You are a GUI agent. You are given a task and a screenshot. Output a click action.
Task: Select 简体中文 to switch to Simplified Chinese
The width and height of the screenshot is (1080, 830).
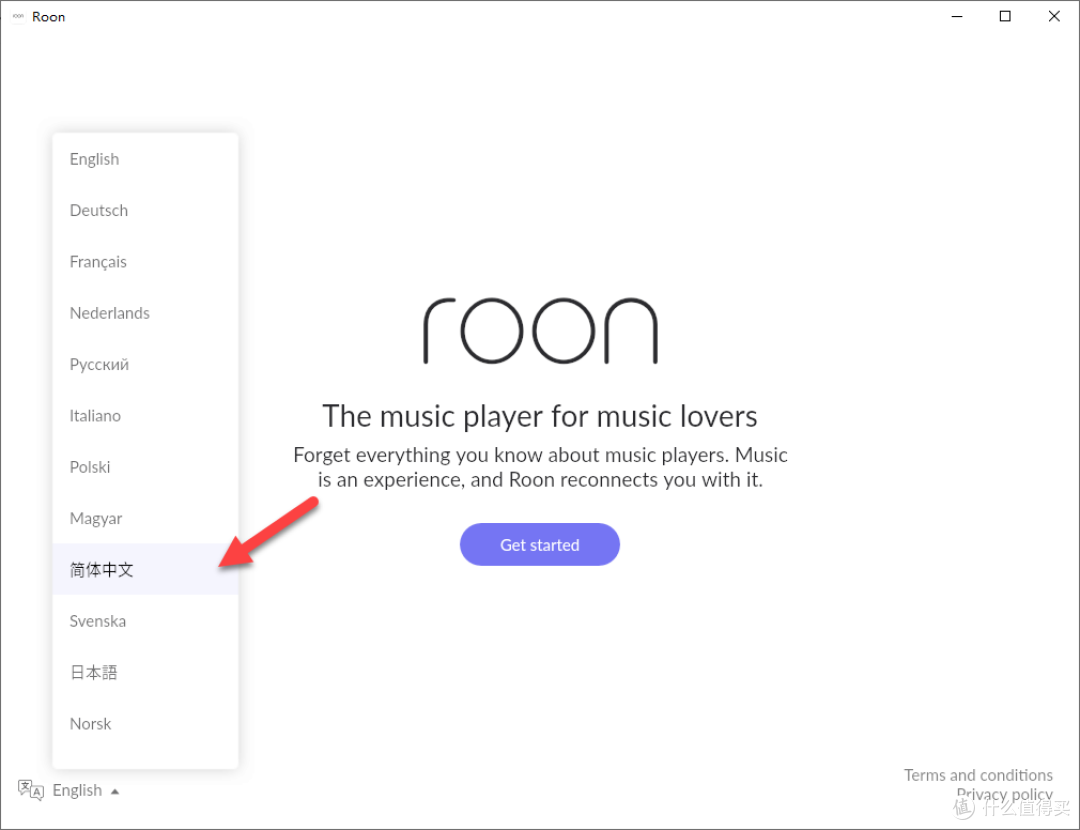pos(101,570)
